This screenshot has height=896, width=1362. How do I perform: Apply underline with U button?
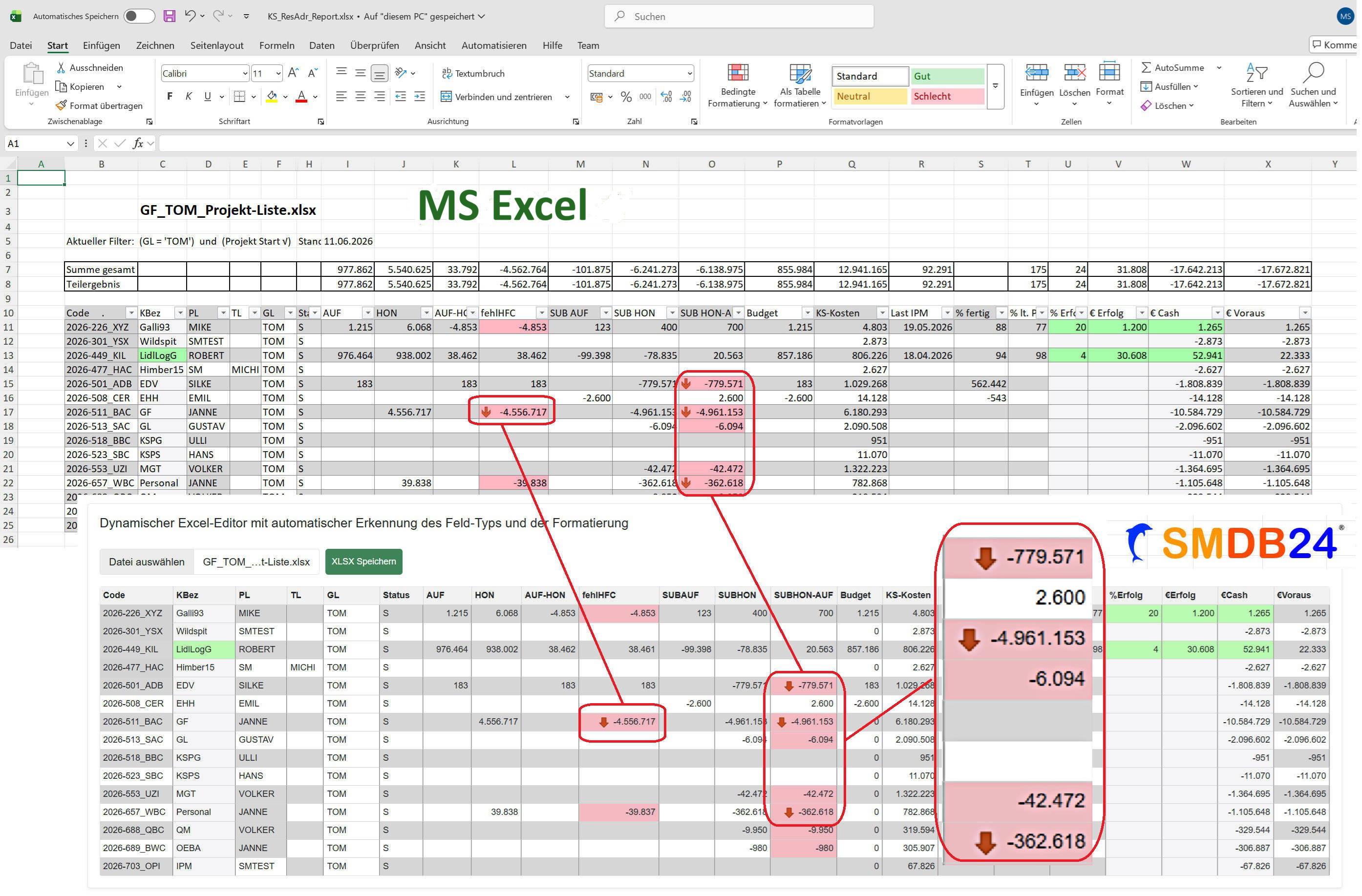(x=207, y=96)
